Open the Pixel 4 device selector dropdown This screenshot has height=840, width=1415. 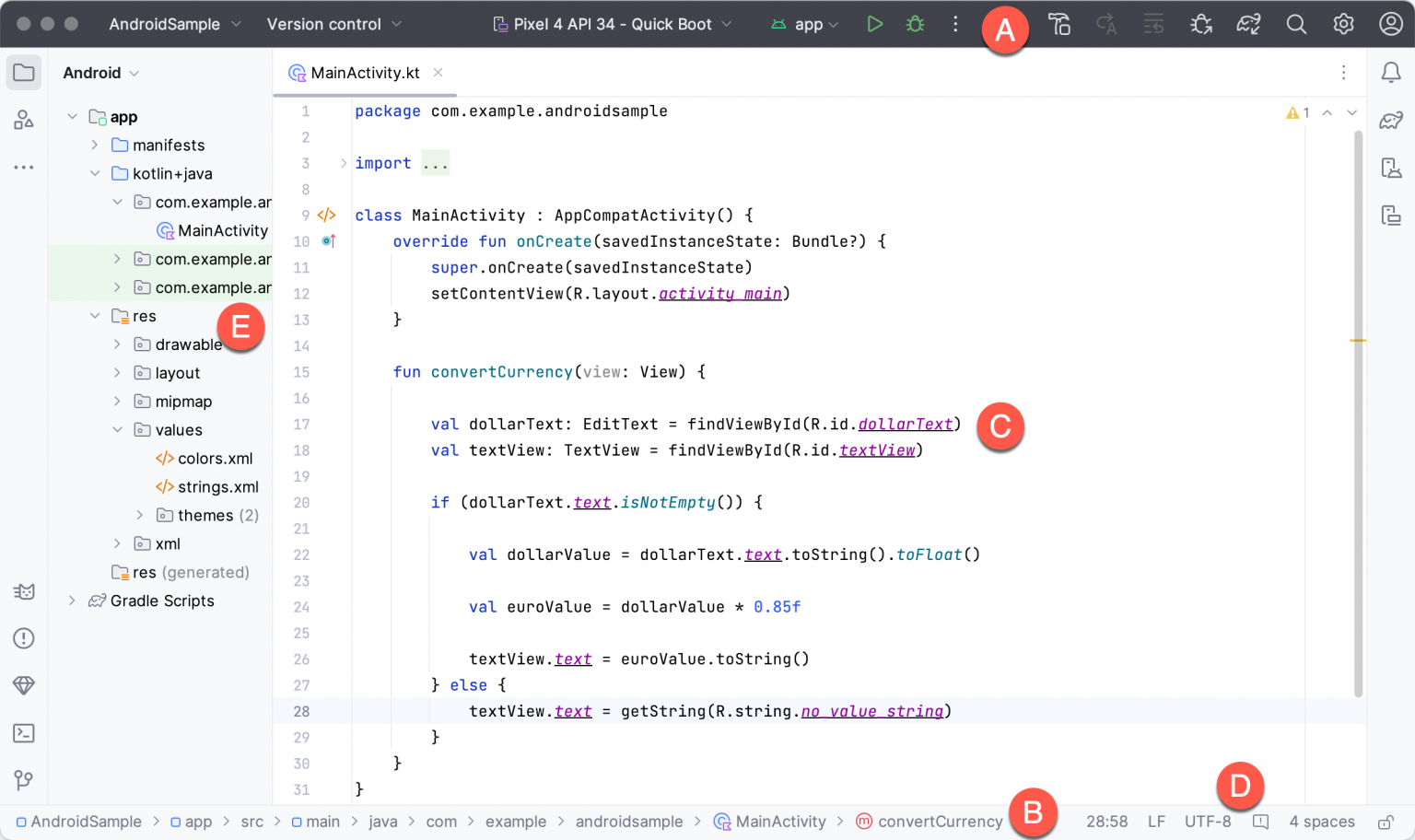coord(611,24)
